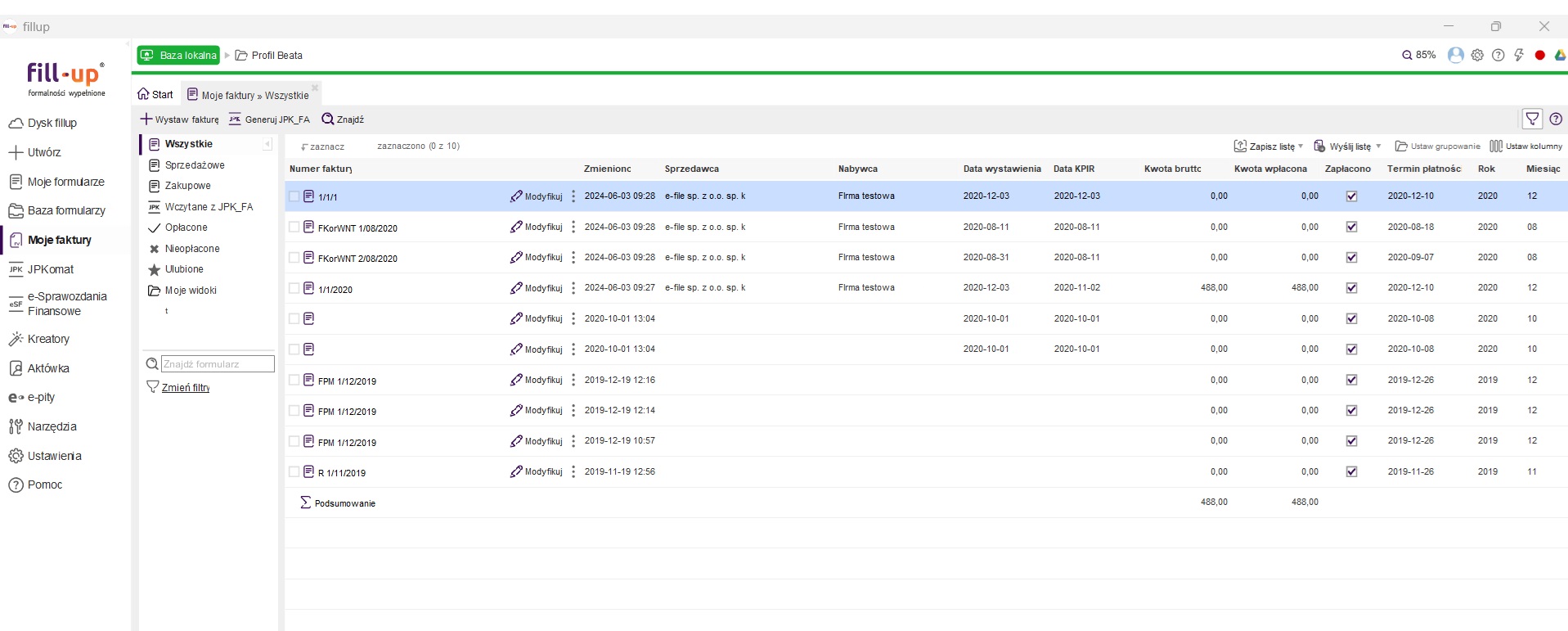Open JPKomat in the left sidebar
1568x631 pixels.
[x=50, y=269]
